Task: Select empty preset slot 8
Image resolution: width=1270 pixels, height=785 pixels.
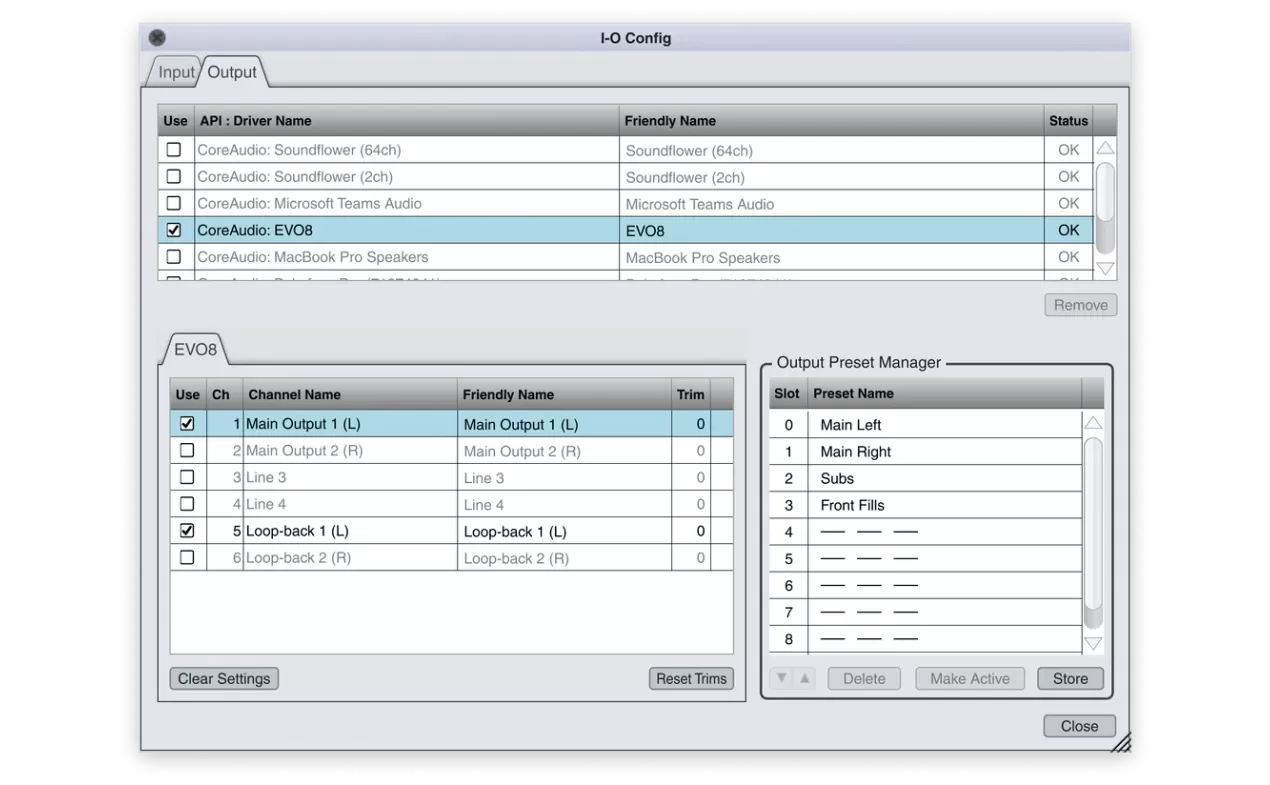Action: click(x=926, y=639)
